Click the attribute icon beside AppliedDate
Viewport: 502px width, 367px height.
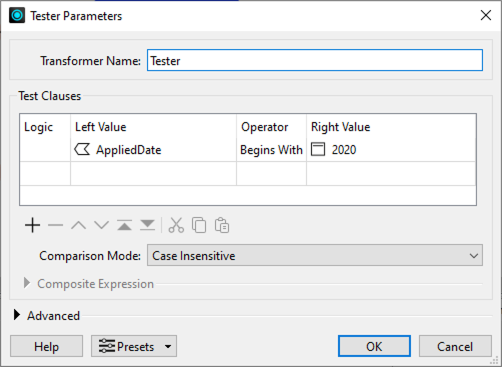coord(82,149)
